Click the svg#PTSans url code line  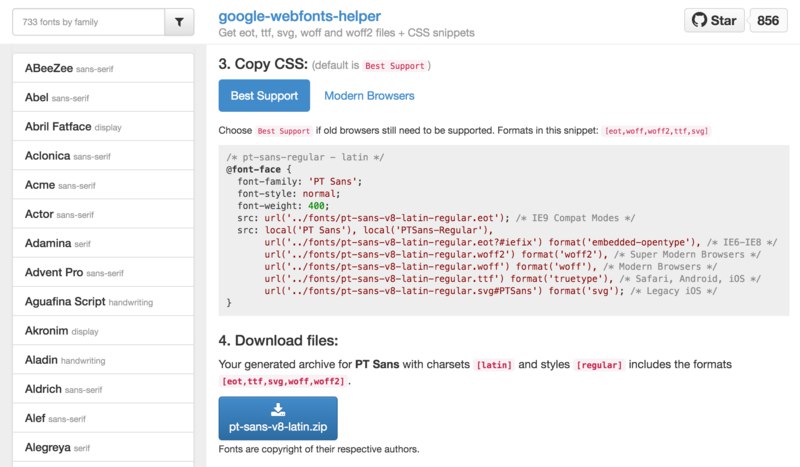(490, 291)
